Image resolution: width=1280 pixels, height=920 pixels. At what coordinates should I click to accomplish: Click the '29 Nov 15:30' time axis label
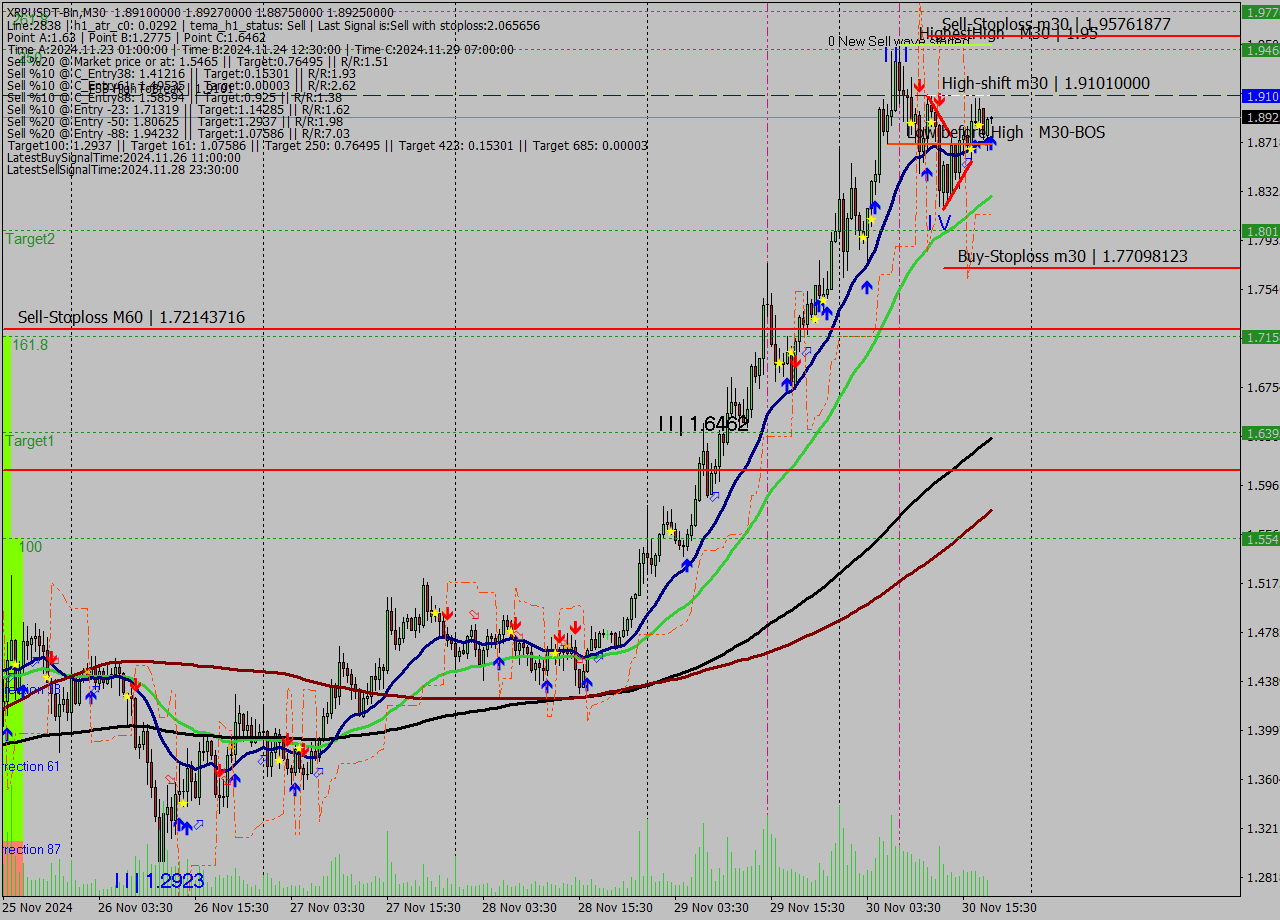click(809, 908)
